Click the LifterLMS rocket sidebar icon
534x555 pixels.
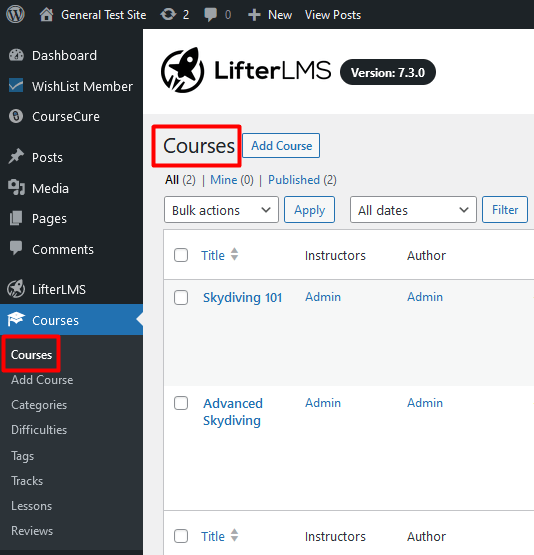point(16,289)
